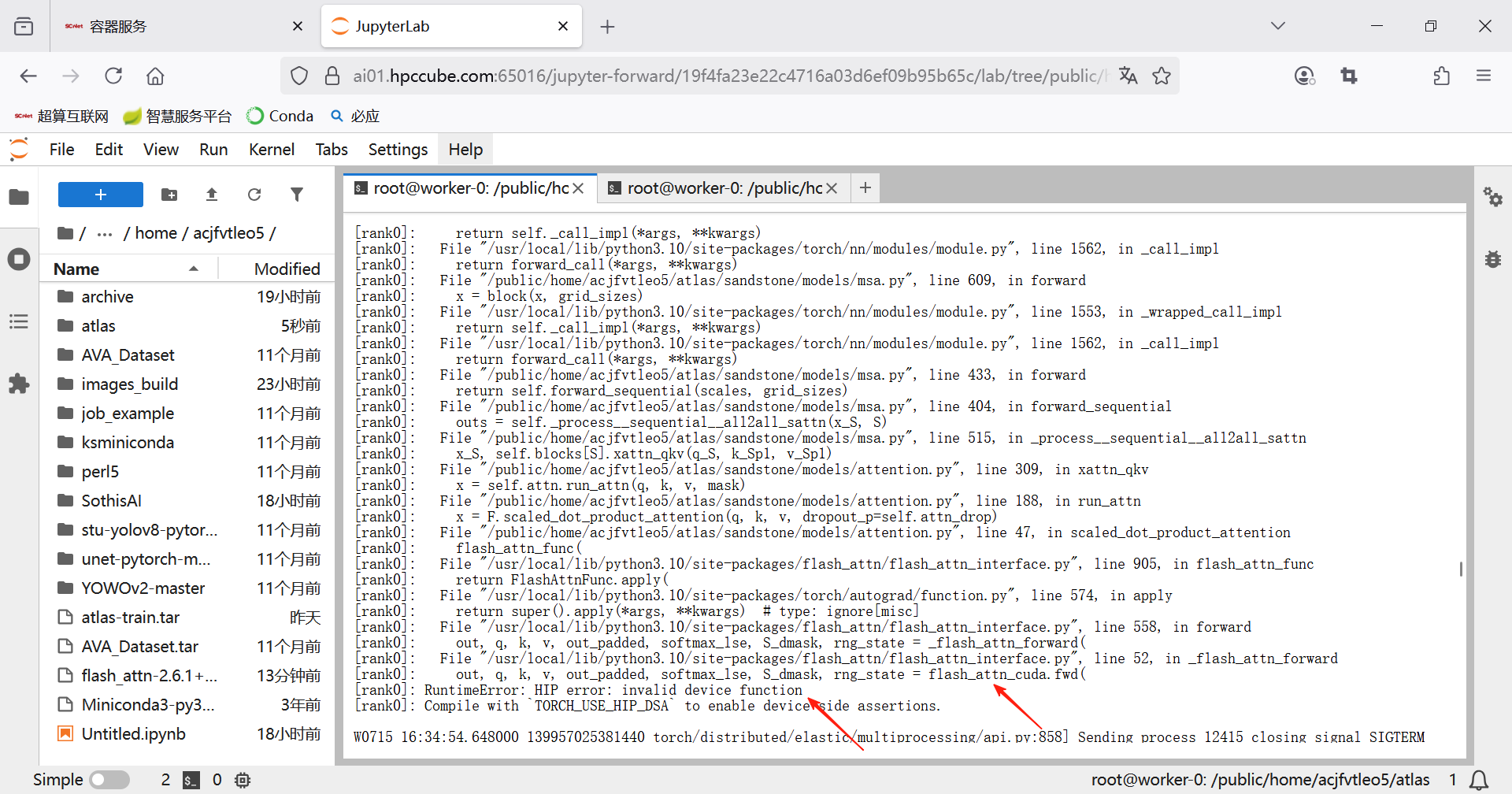Open the Conda bookmark
Image resolution: width=1512 pixels, height=794 pixels.
click(280, 117)
